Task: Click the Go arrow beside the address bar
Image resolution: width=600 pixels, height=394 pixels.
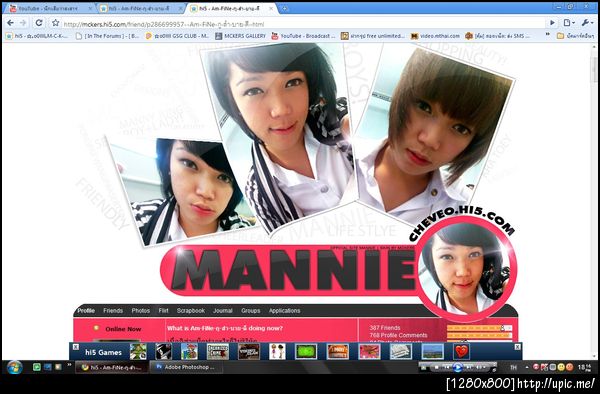Action: tap(552, 23)
